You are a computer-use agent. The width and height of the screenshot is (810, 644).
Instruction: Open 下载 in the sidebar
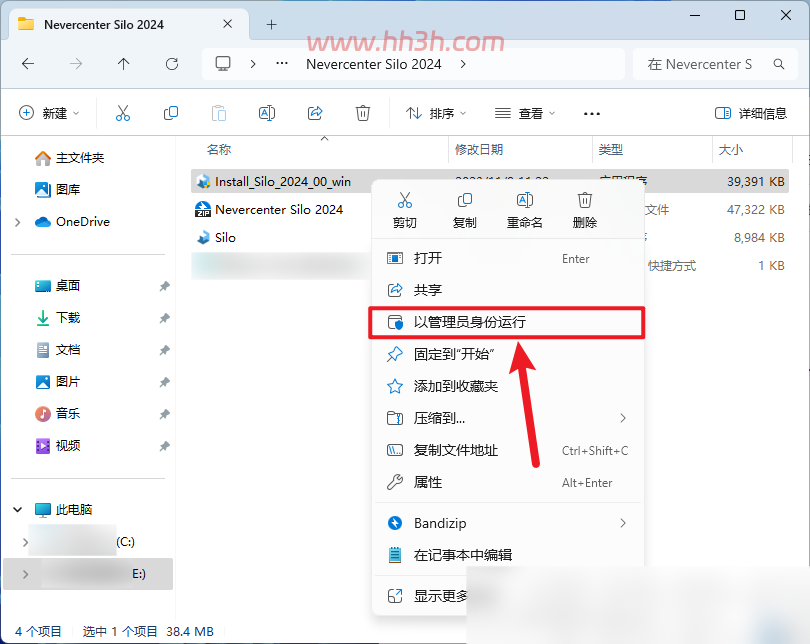tap(57, 318)
